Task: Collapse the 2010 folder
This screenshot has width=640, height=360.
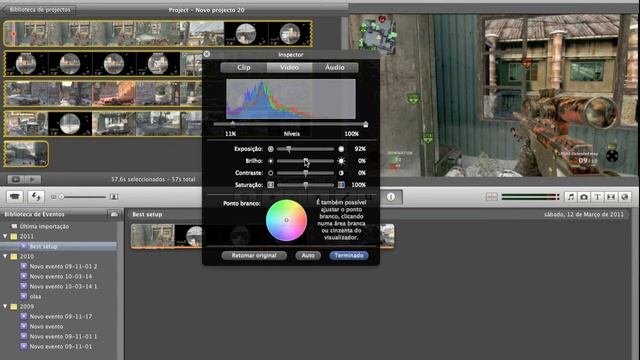Action: [5, 256]
